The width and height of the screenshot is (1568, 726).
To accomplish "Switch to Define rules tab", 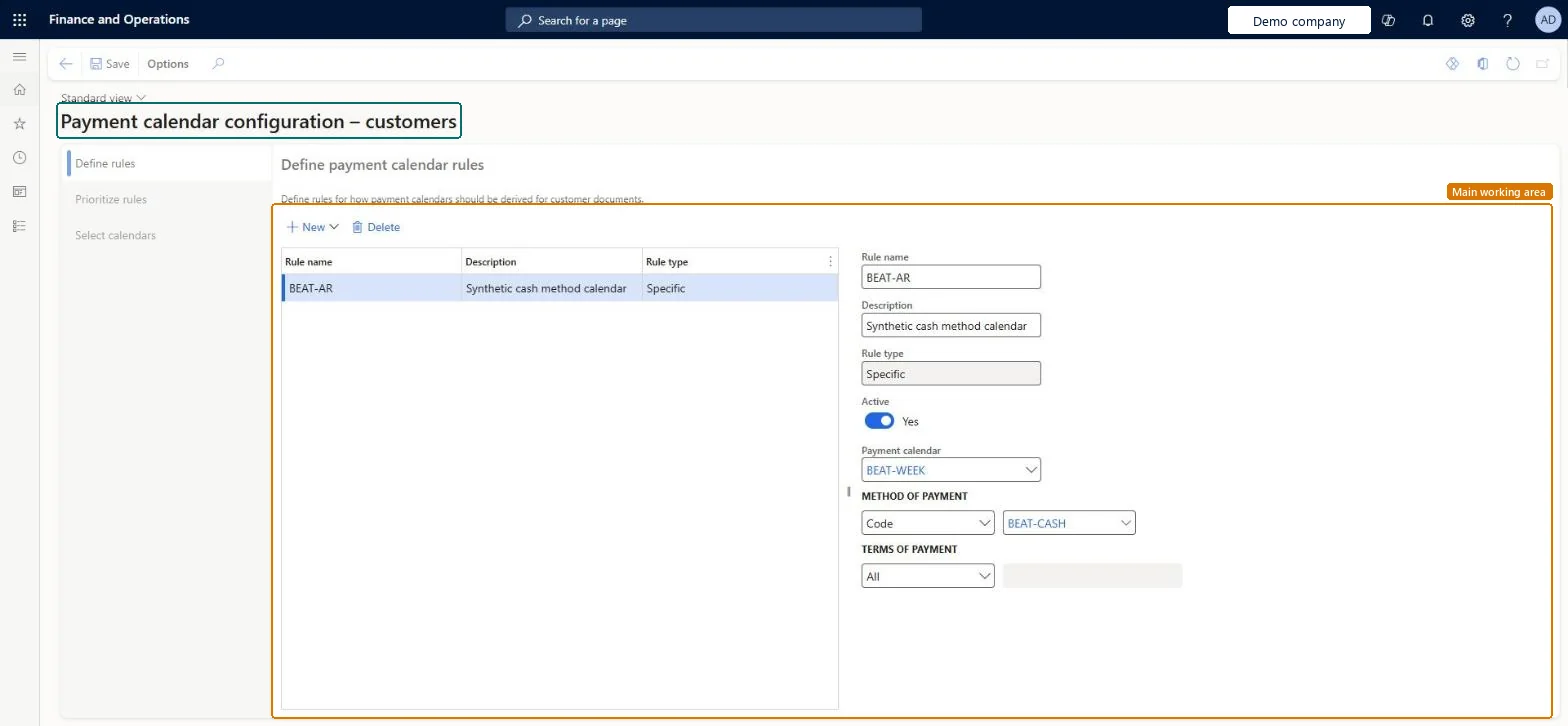I will (105, 163).
